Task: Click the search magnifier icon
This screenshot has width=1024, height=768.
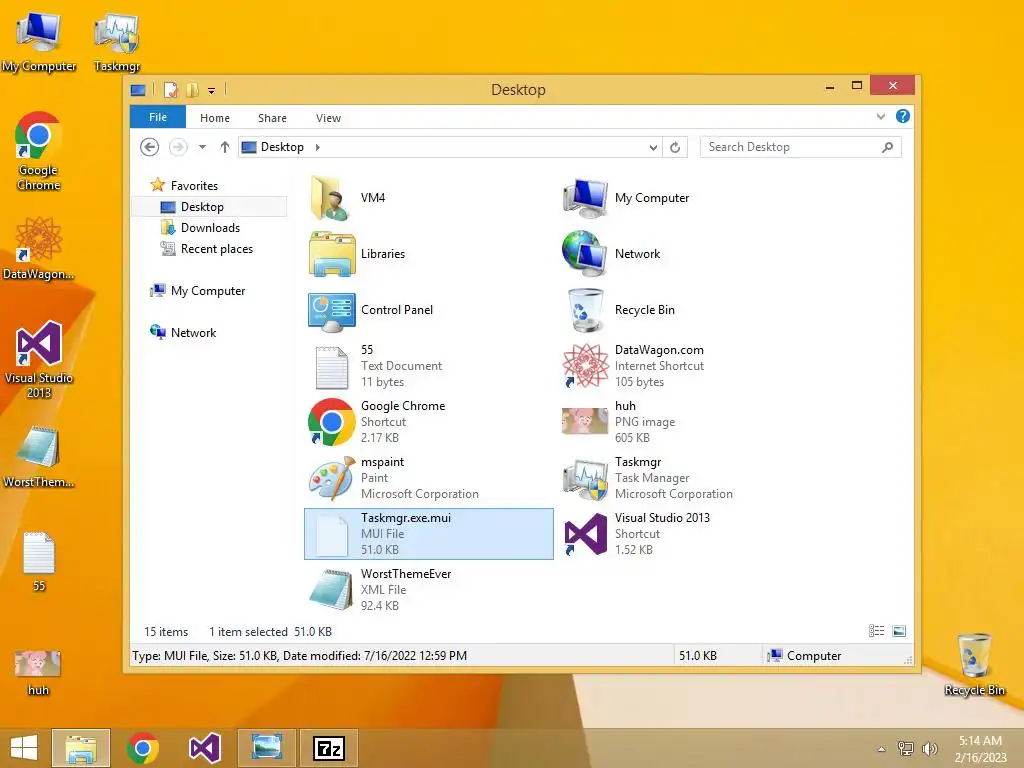Action: coord(888,147)
